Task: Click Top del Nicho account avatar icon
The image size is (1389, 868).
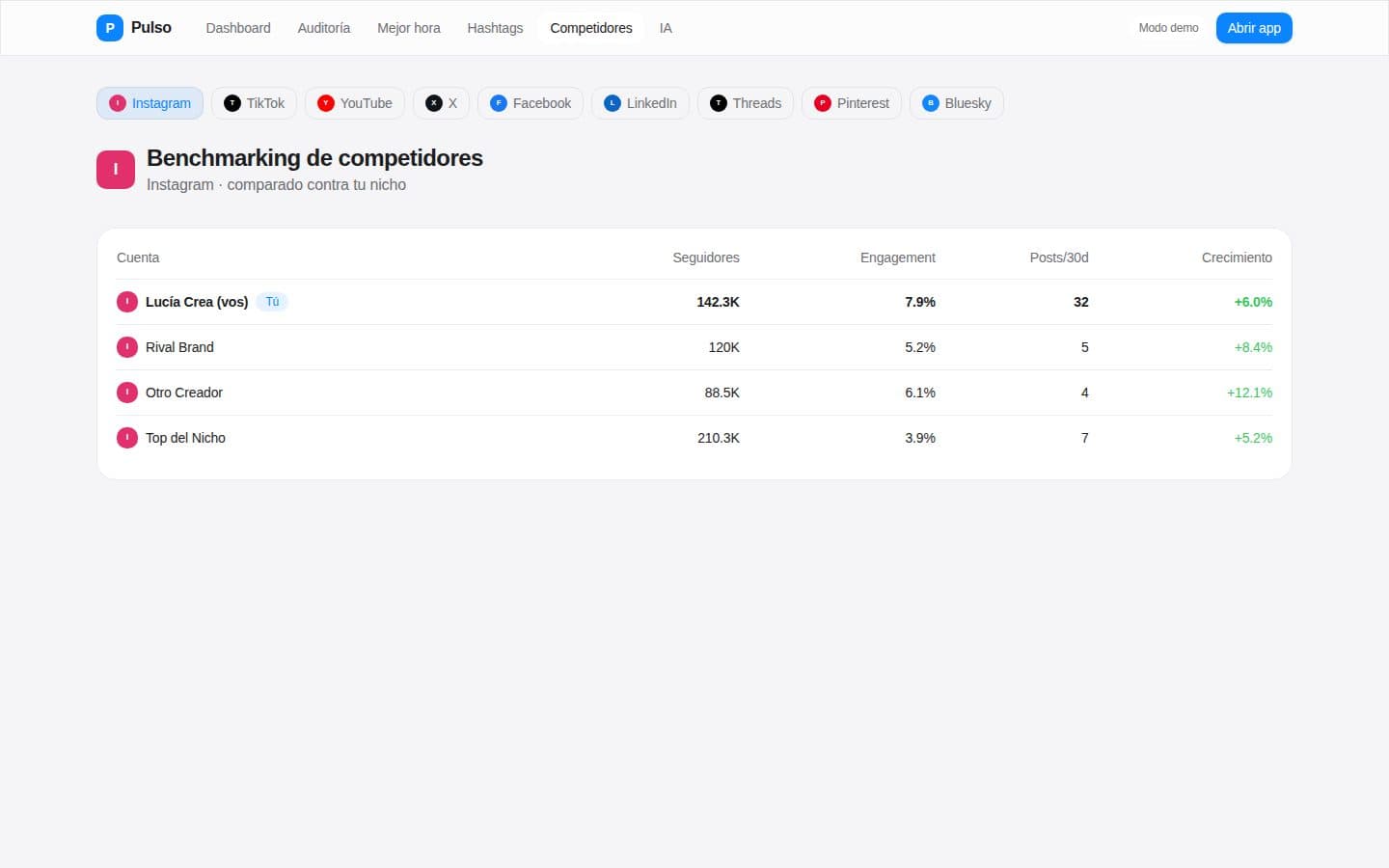Action: pos(127,438)
